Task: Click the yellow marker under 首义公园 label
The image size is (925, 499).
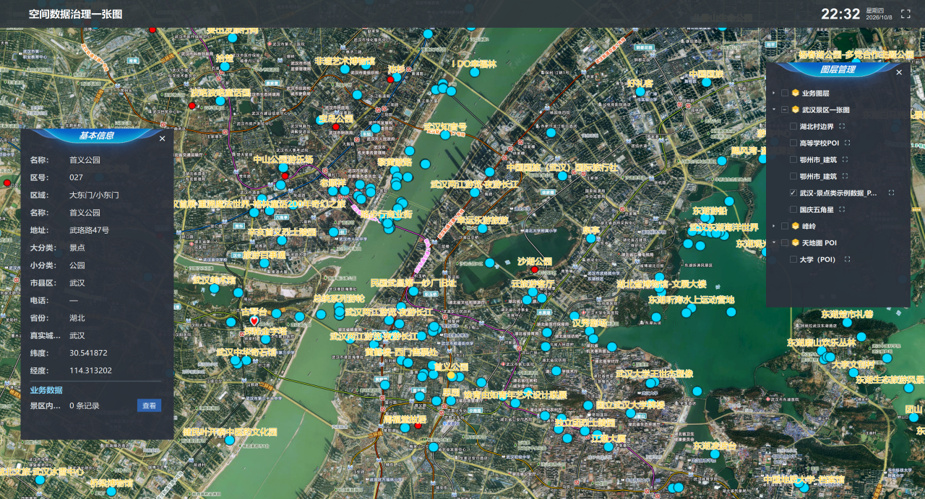Action: tap(451, 376)
